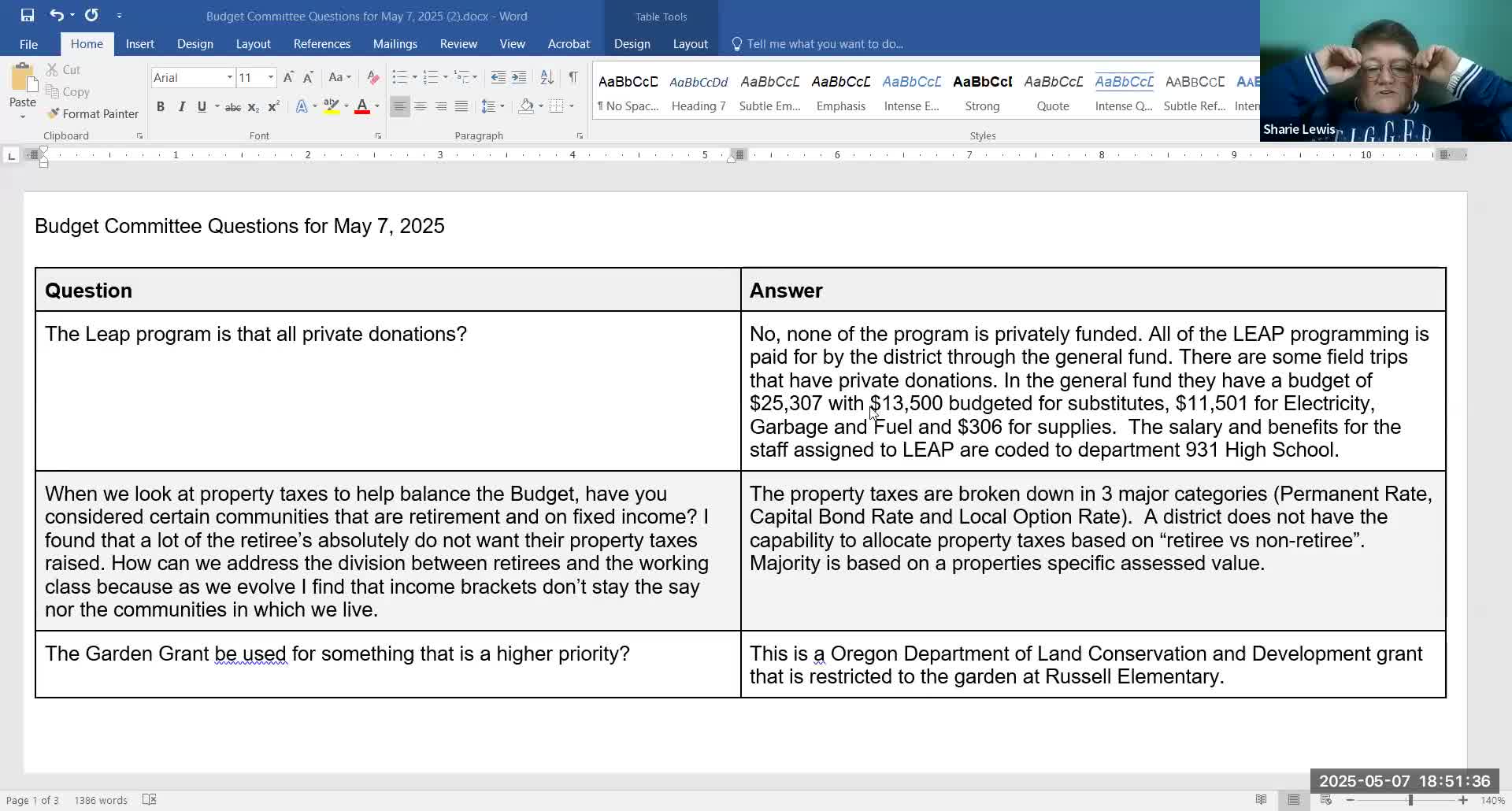This screenshot has height=811, width=1512.
Task: Expand the Borders dropdown arrow
Action: pos(572,107)
